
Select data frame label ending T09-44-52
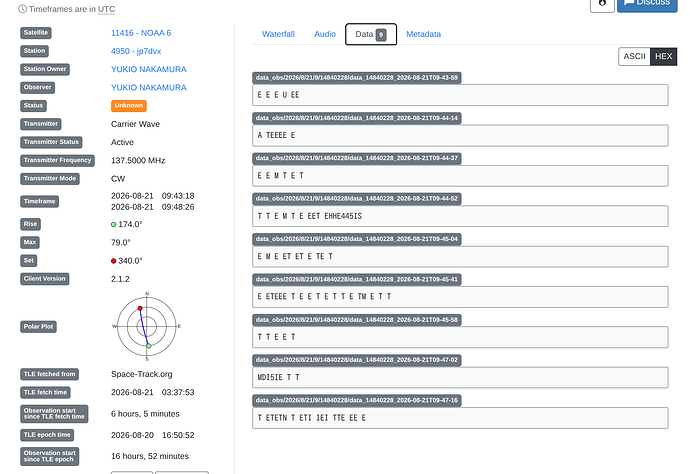click(x=357, y=199)
